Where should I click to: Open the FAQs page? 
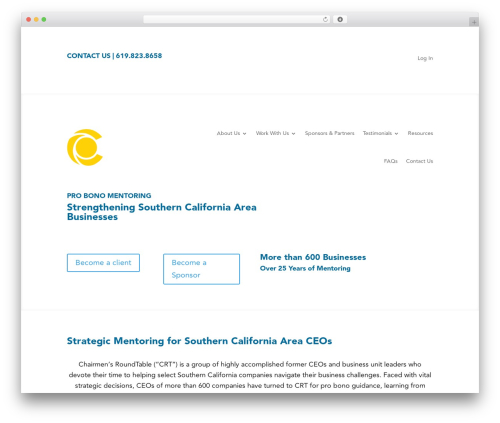[391, 161]
